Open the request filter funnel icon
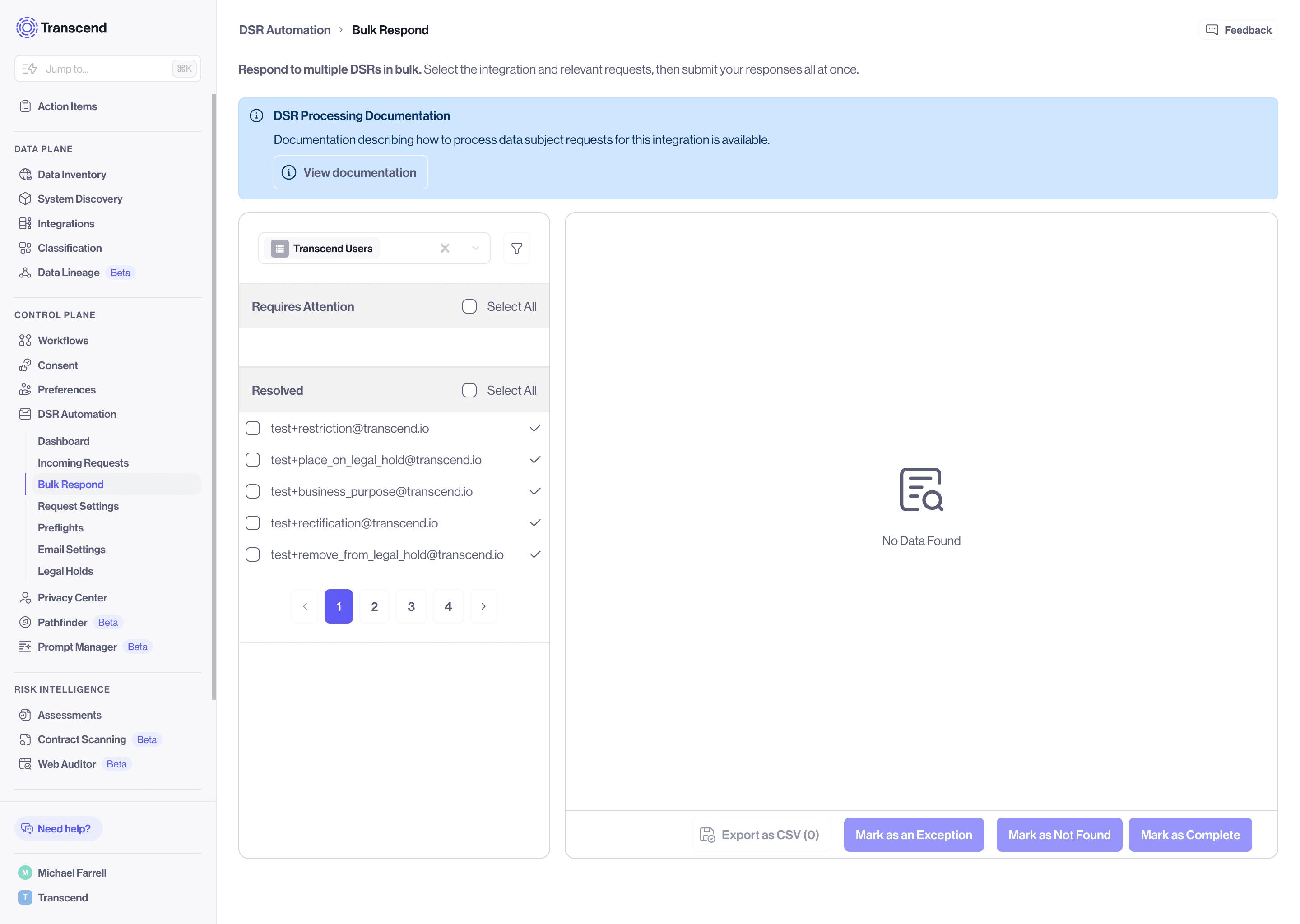This screenshot has width=1300, height=924. click(517, 249)
